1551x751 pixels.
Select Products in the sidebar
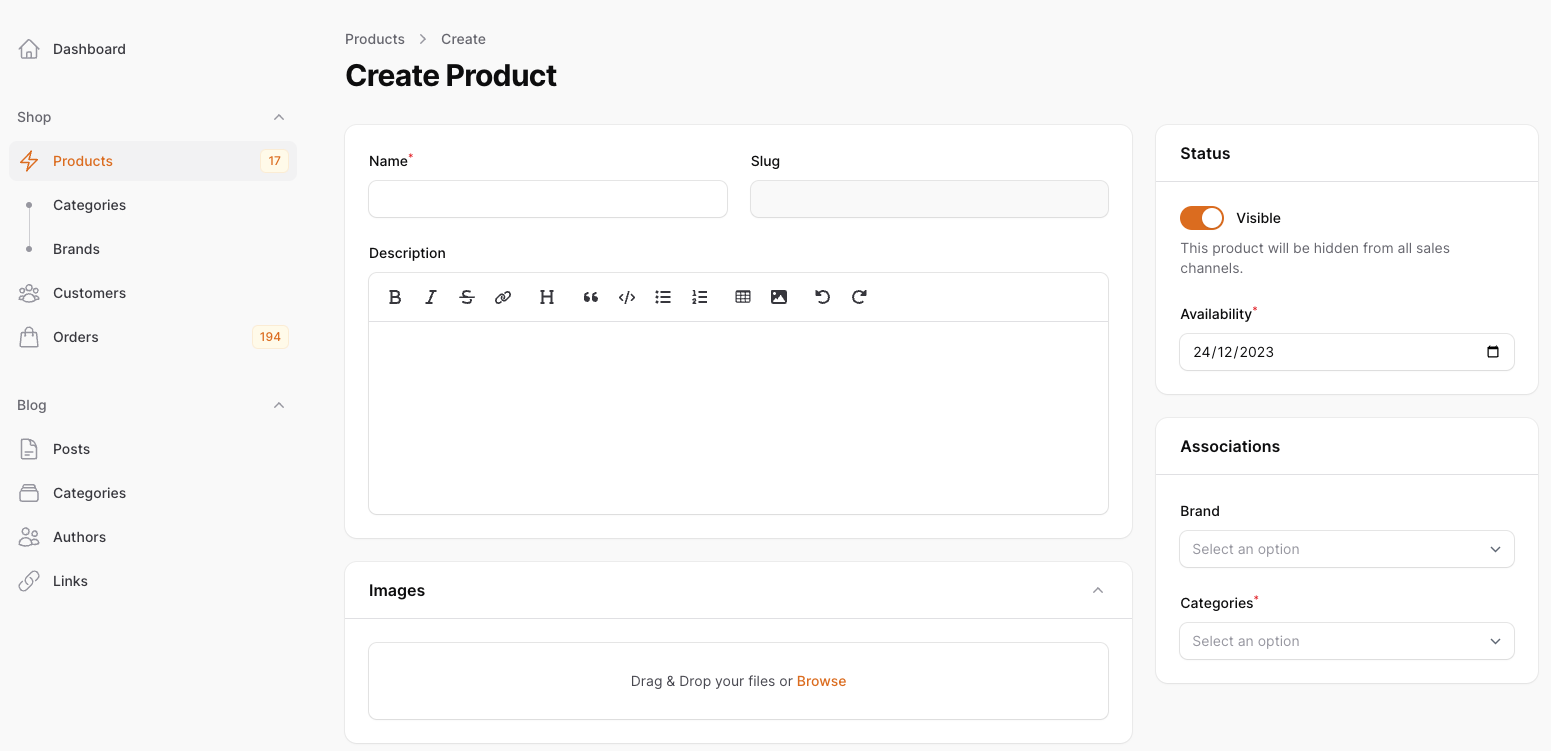[153, 161]
